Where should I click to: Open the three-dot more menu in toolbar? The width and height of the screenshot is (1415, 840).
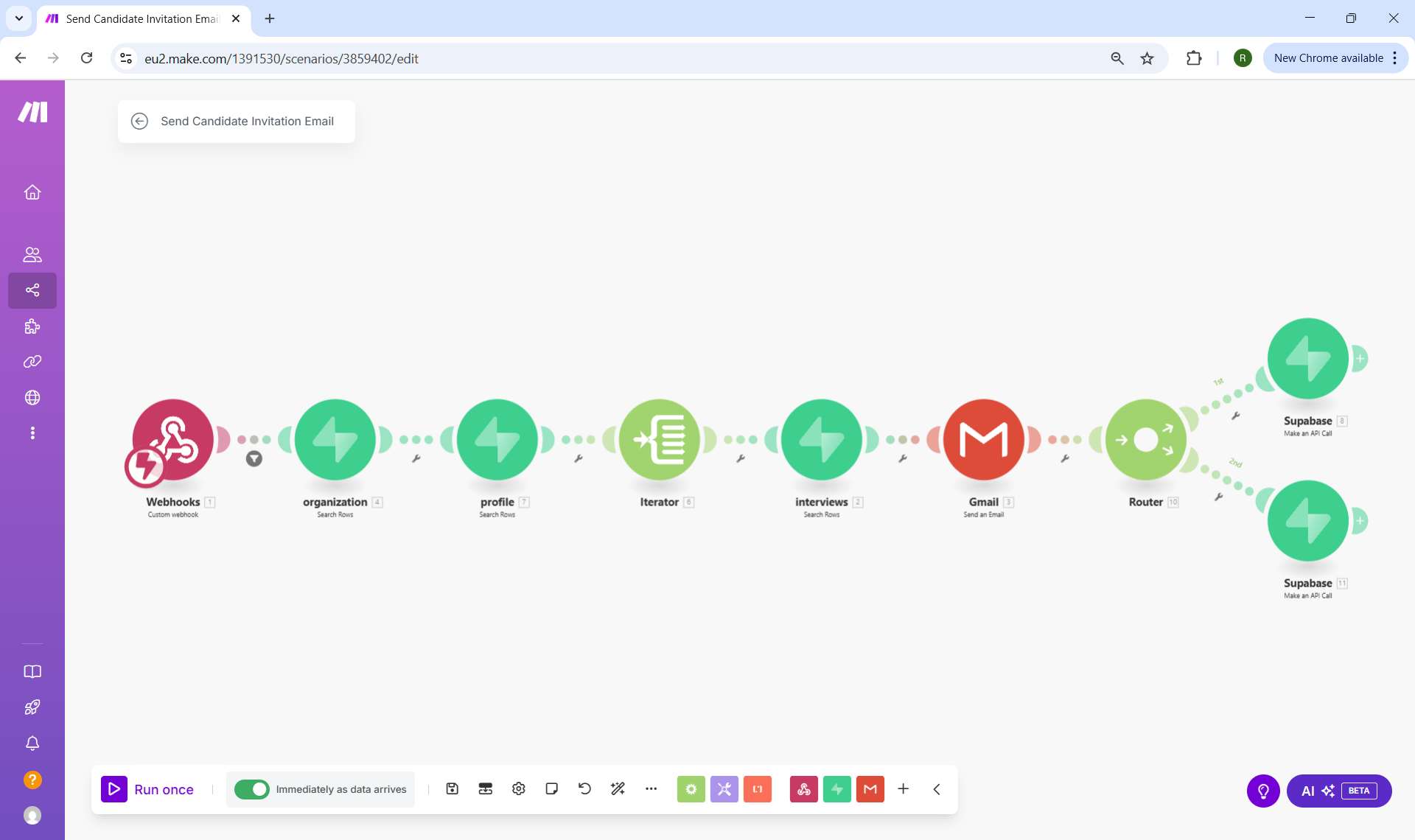tap(651, 789)
